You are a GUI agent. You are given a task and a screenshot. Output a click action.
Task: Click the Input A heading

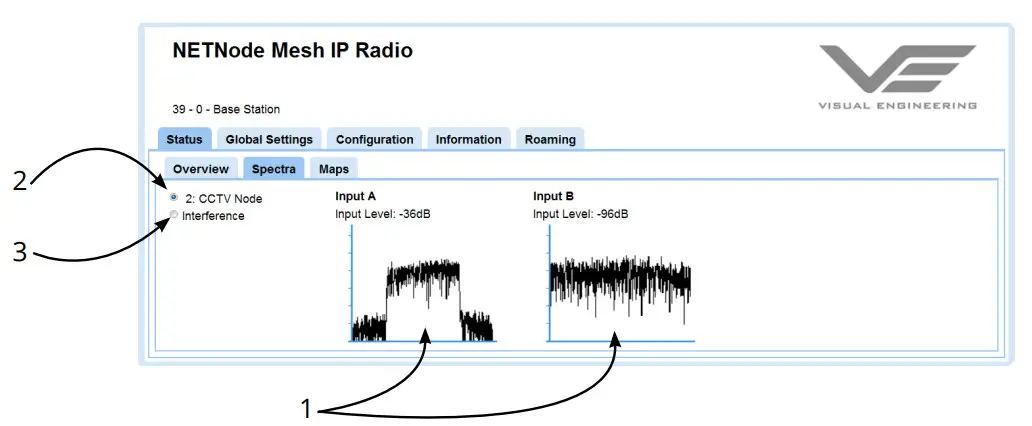[355, 196]
